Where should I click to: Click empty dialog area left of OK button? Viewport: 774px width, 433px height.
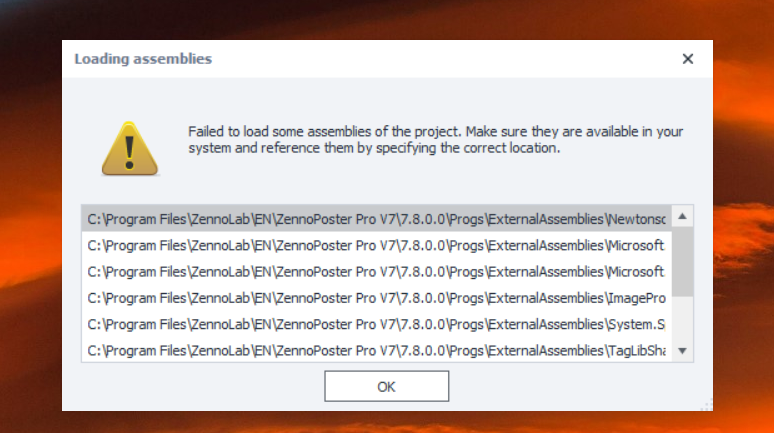200,386
